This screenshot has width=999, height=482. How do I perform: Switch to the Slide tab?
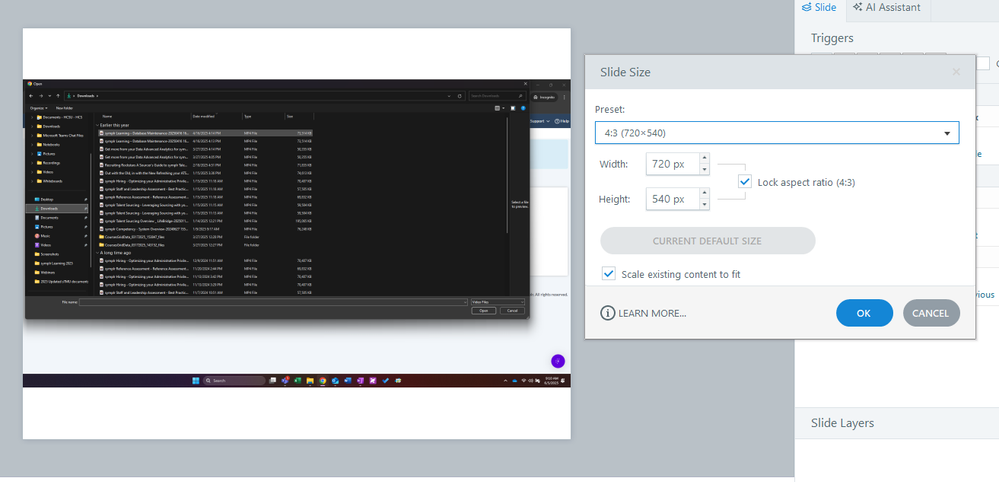click(x=819, y=7)
